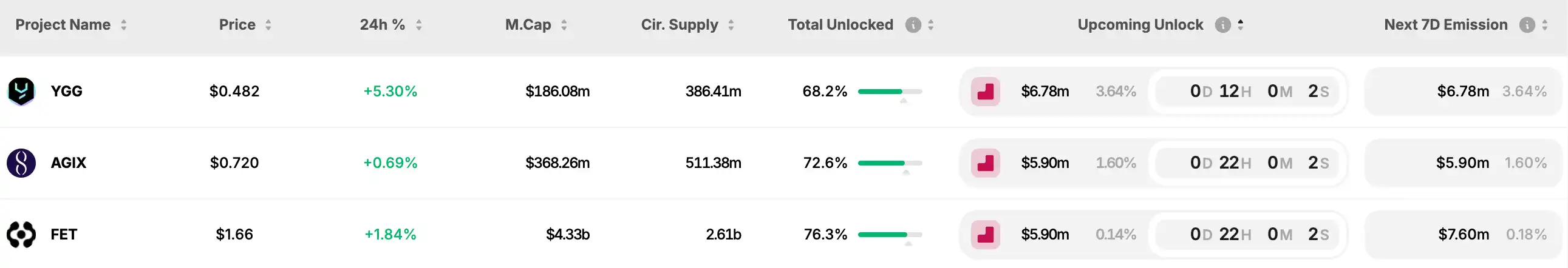Image resolution: width=1568 pixels, height=268 pixels.
Task: Click the AGIX token logo icon
Action: (x=21, y=163)
